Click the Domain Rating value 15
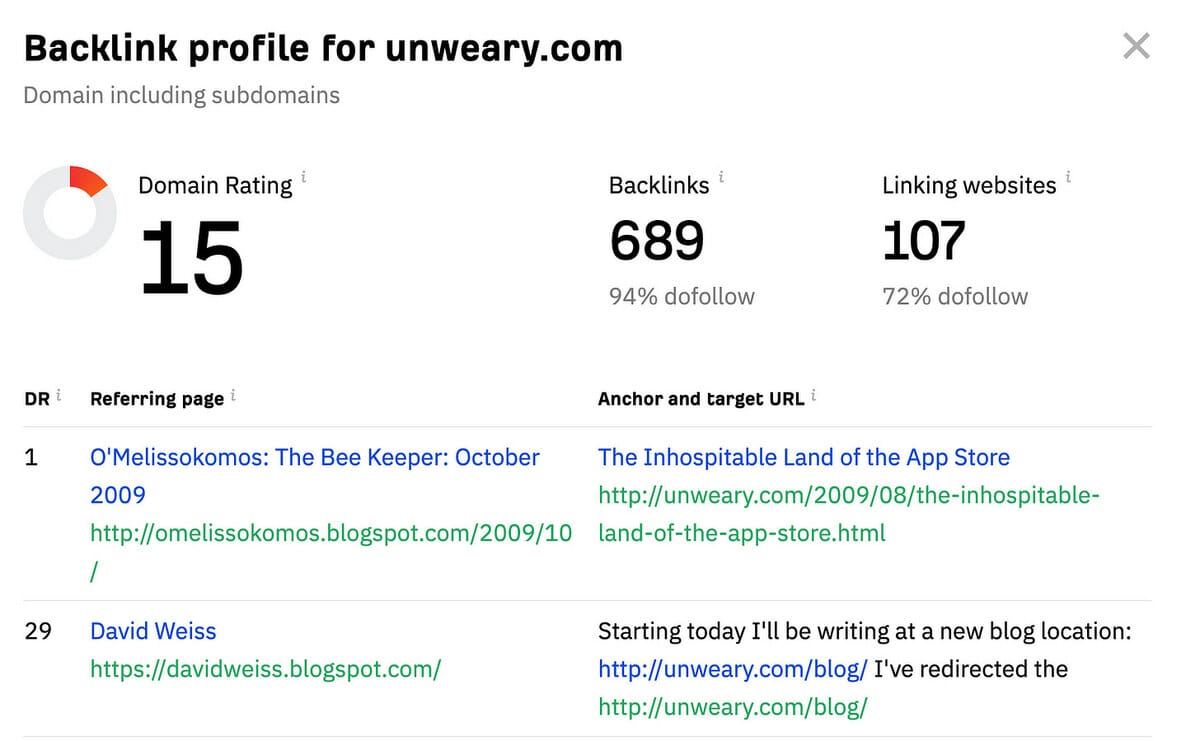 [191, 257]
